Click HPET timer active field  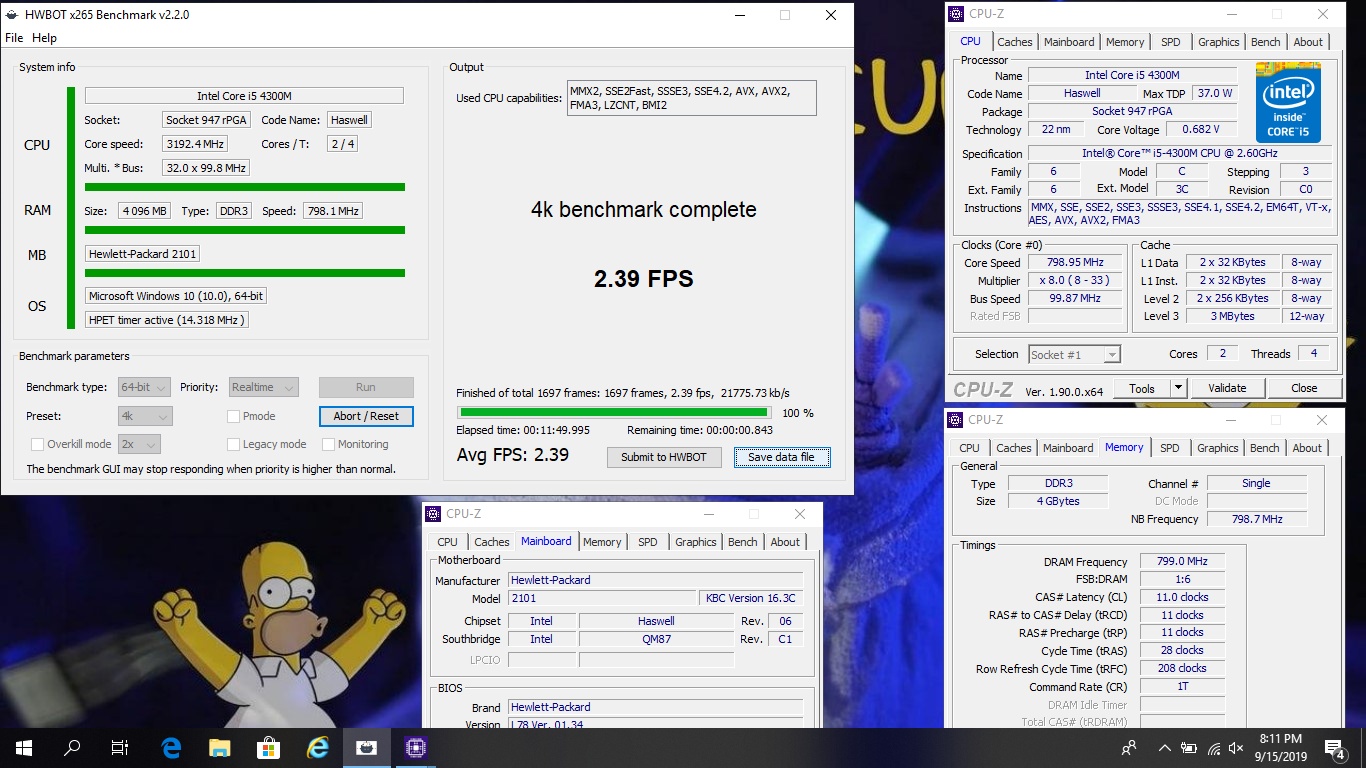tap(166, 320)
